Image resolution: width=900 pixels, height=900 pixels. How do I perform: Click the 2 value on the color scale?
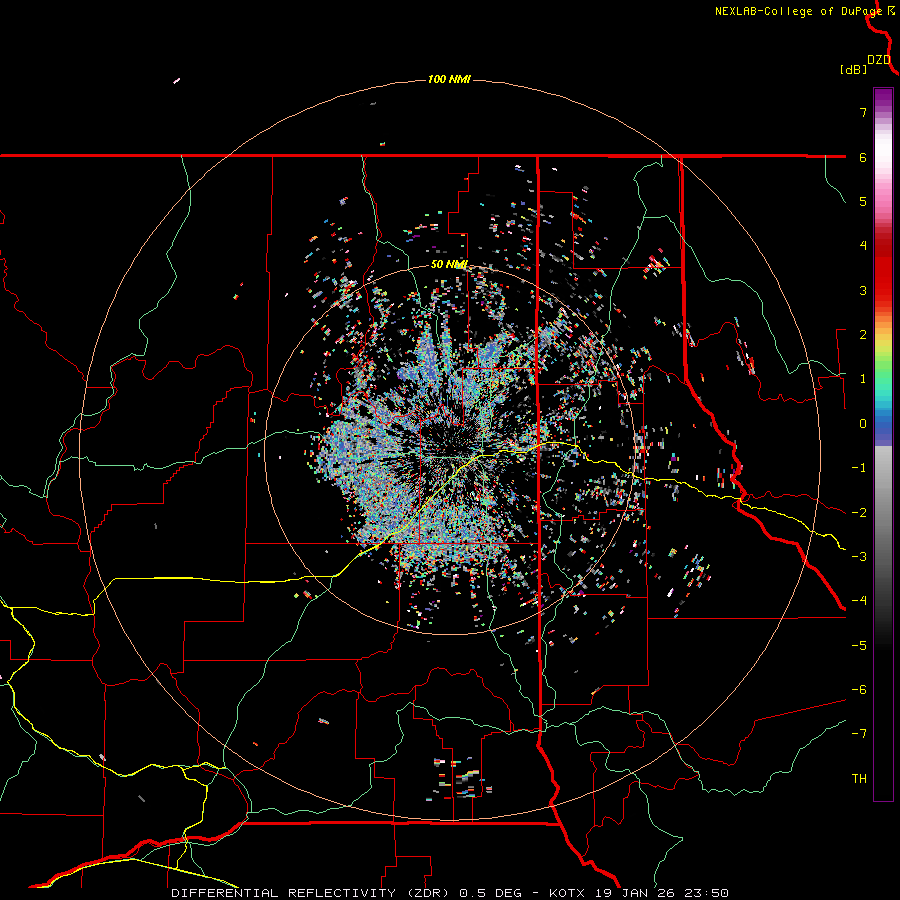tap(863, 335)
